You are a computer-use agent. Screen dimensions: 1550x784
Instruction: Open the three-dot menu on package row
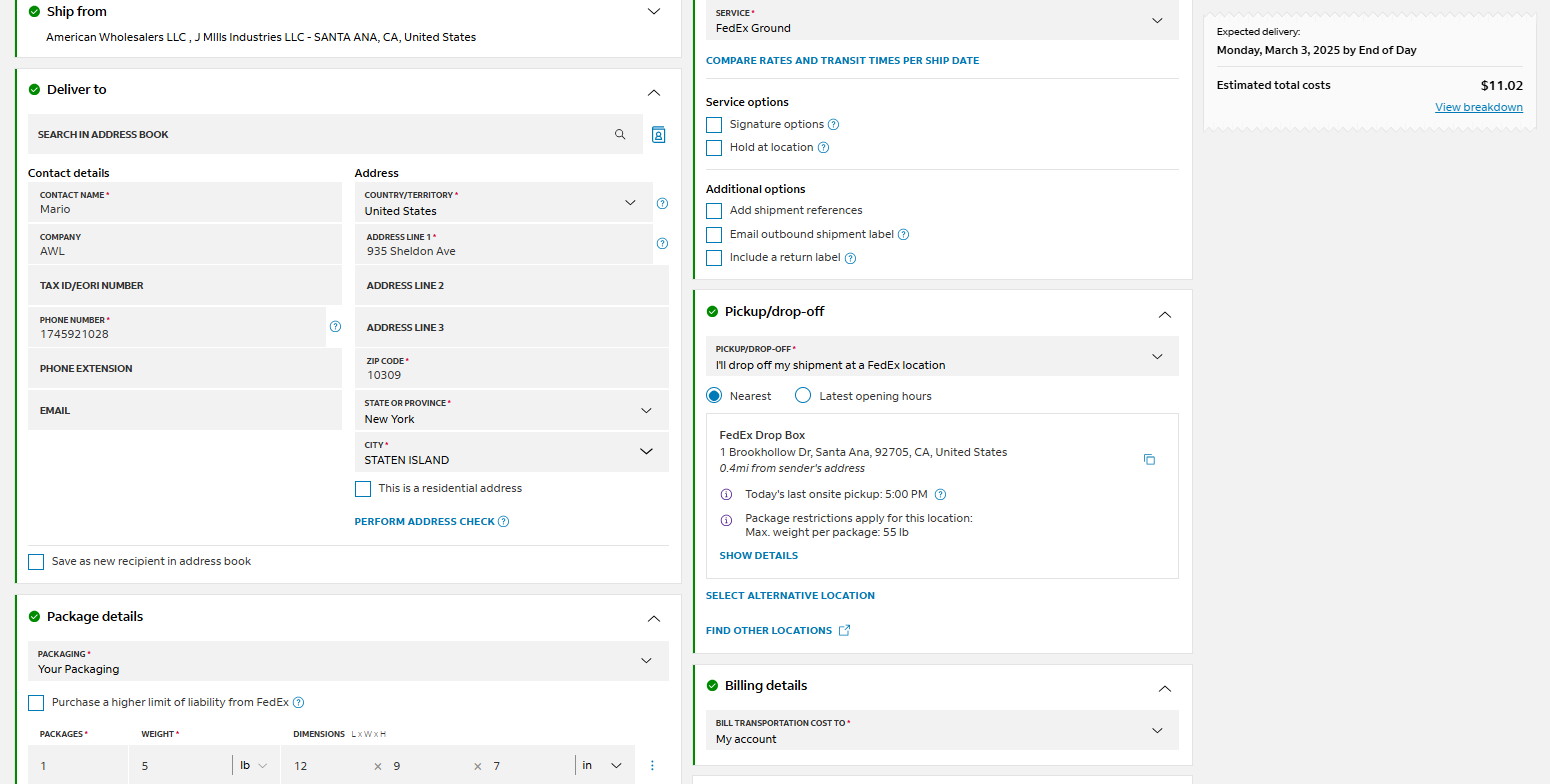pos(653,765)
